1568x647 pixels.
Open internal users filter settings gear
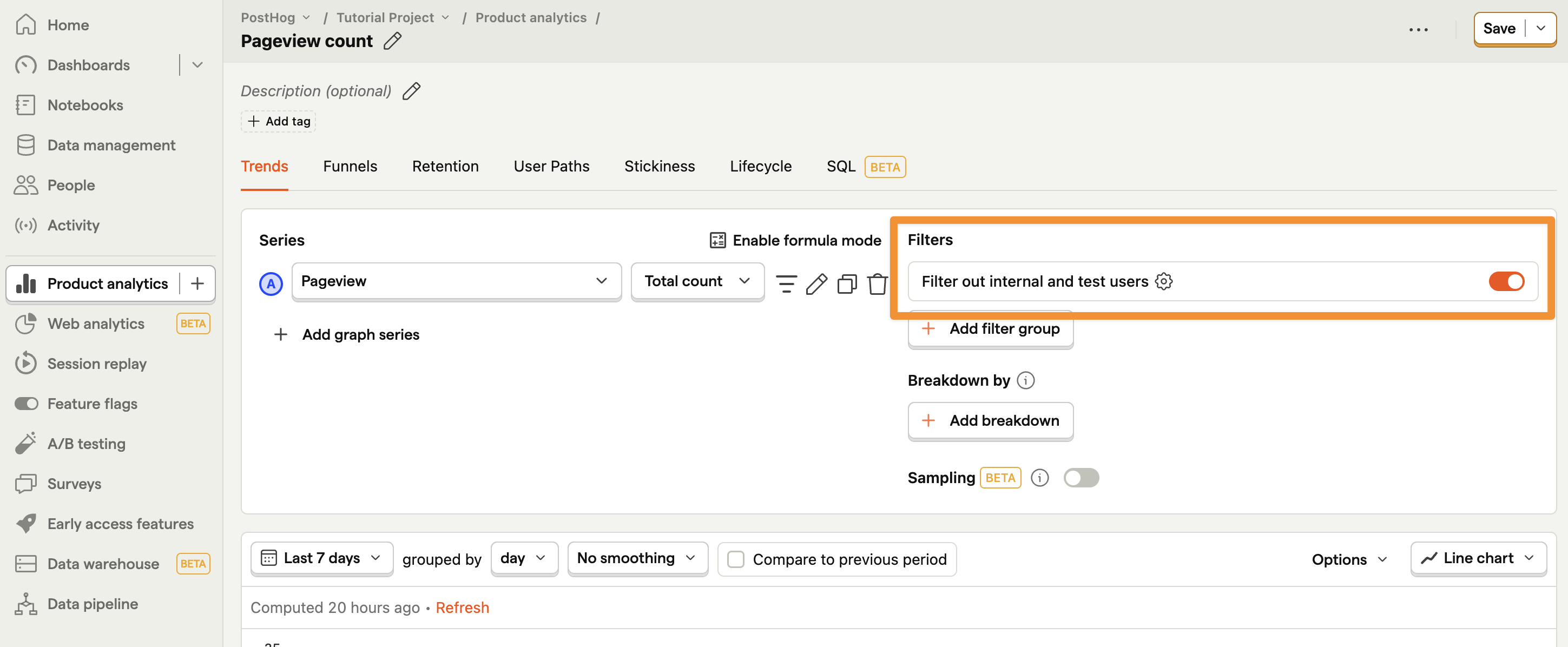click(x=1163, y=281)
